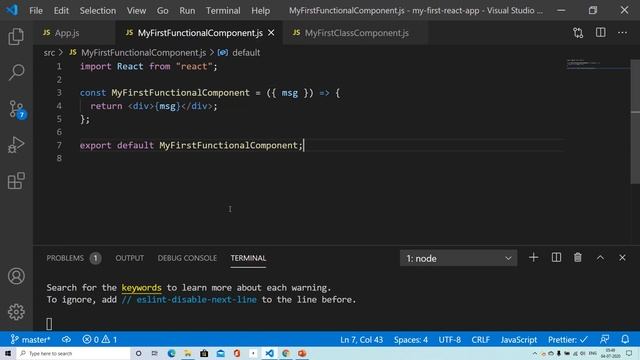
Task: Open notifications bell in status bar
Action: click(625, 339)
